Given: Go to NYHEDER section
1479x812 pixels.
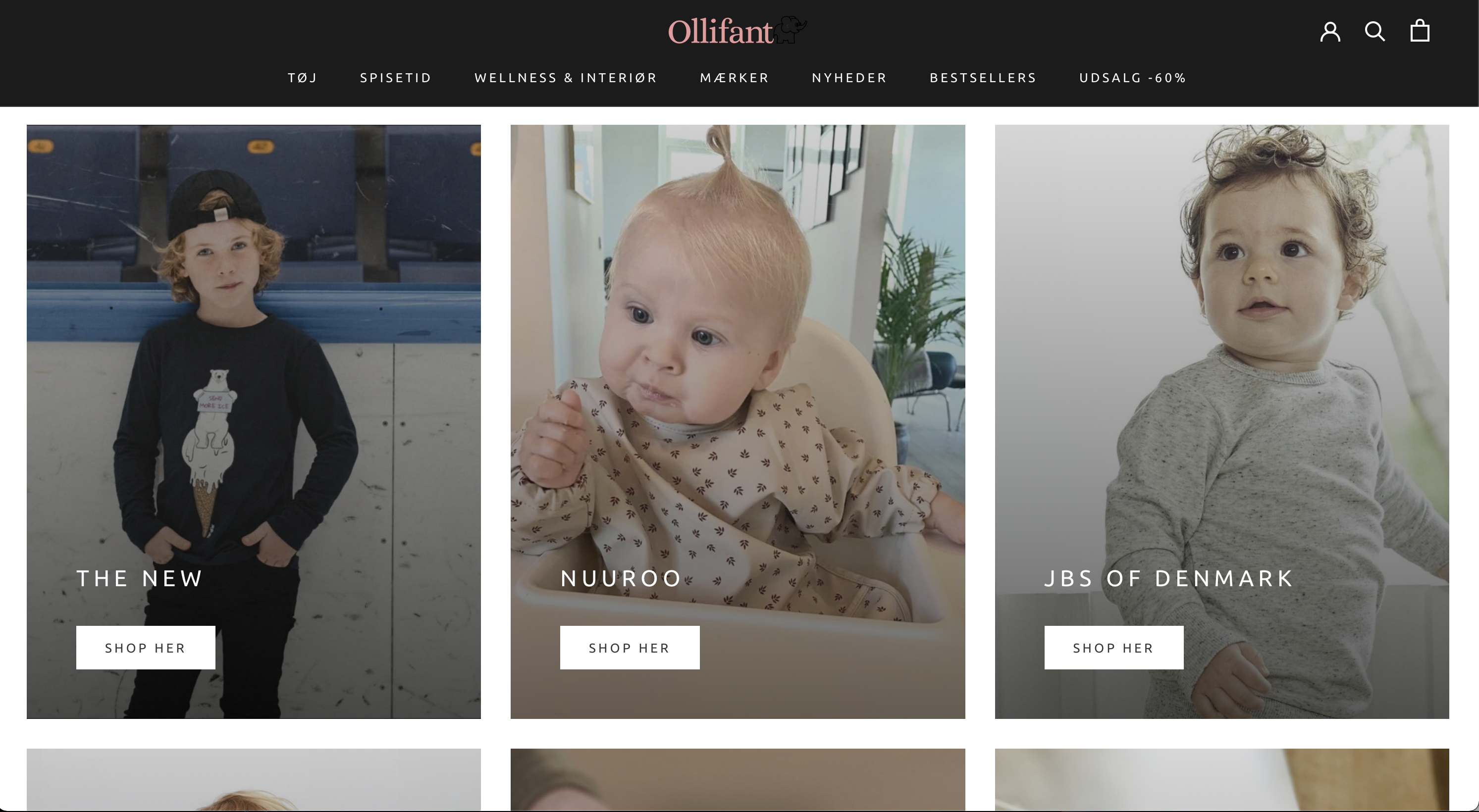Looking at the screenshot, I should (x=849, y=78).
